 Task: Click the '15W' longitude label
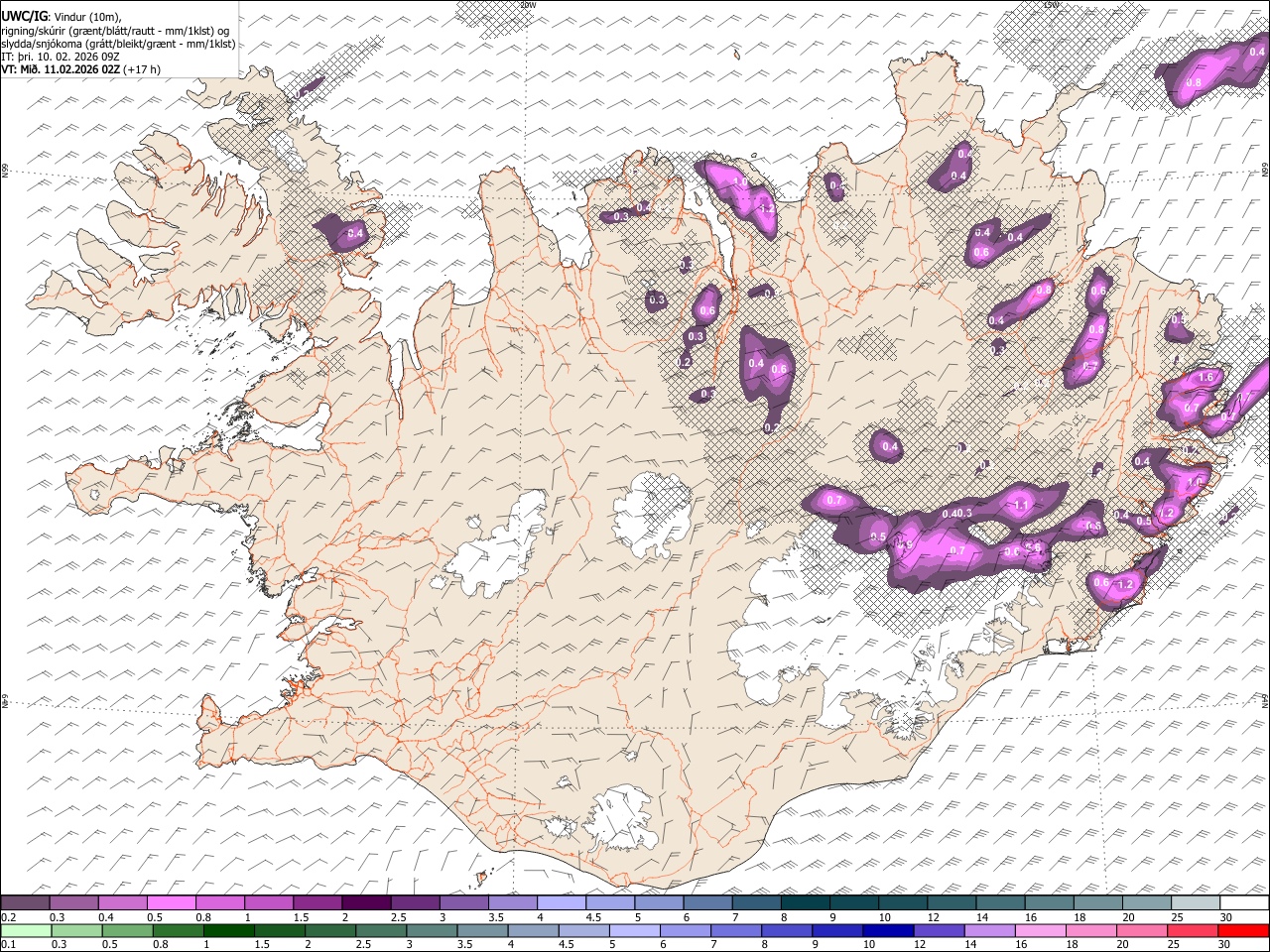point(1052,5)
